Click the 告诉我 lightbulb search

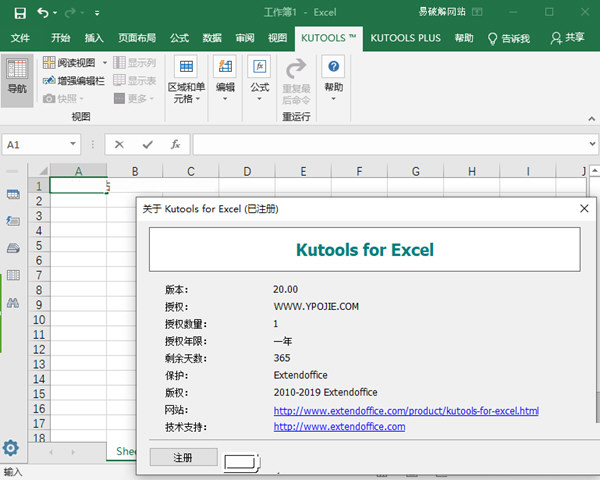pos(509,38)
